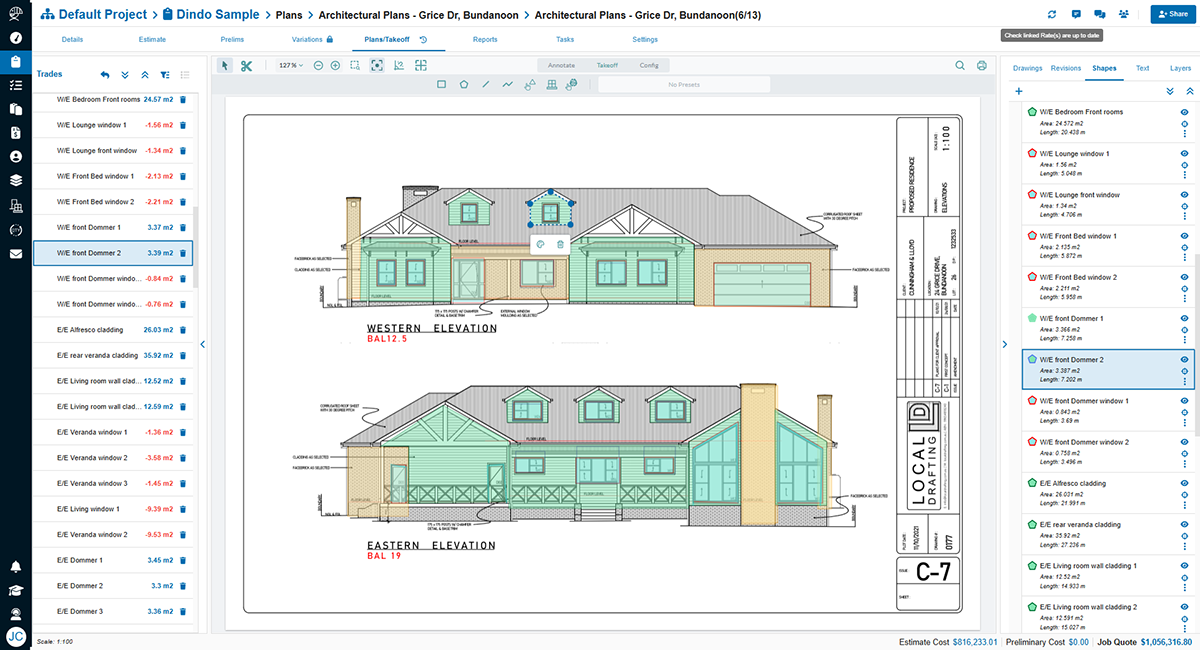Pick the rectangle shape tool
Screen dimensions: 1200x650
[x=441, y=85]
